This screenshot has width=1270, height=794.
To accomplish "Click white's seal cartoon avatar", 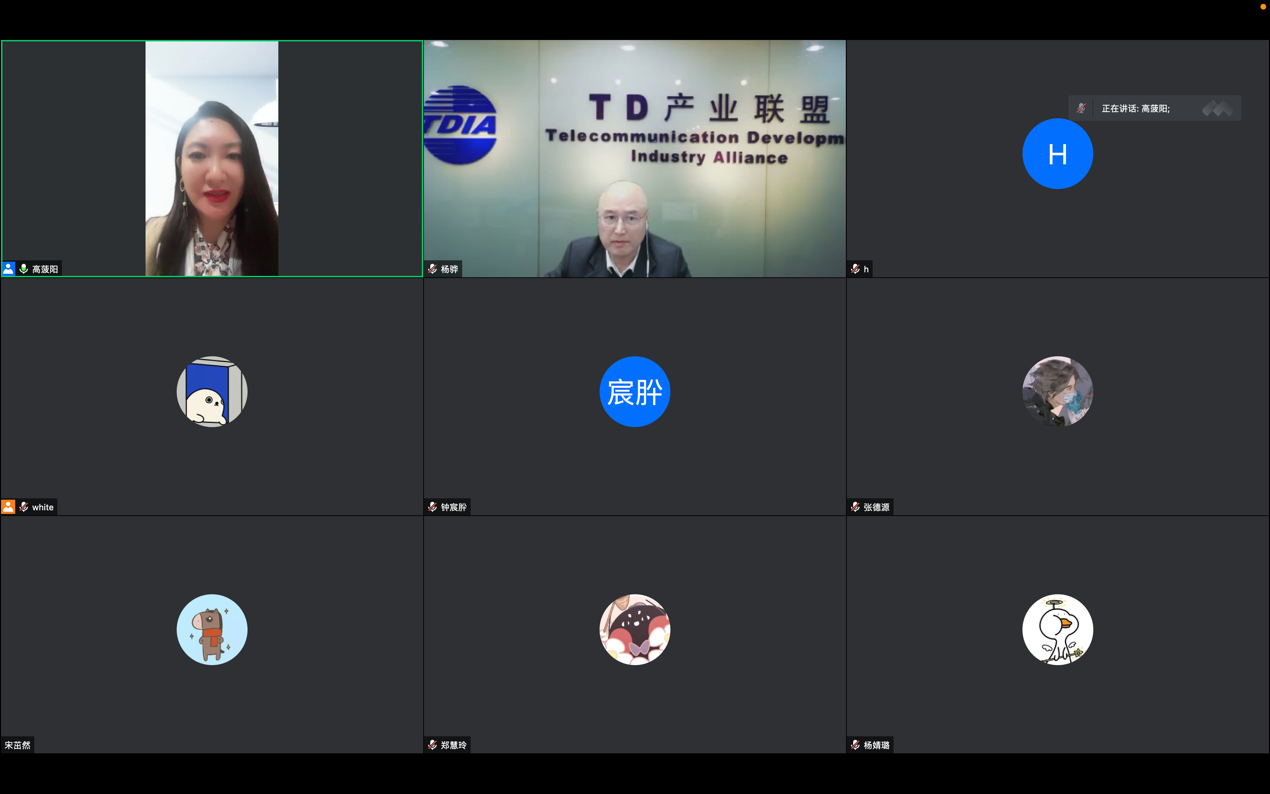I will [212, 392].
